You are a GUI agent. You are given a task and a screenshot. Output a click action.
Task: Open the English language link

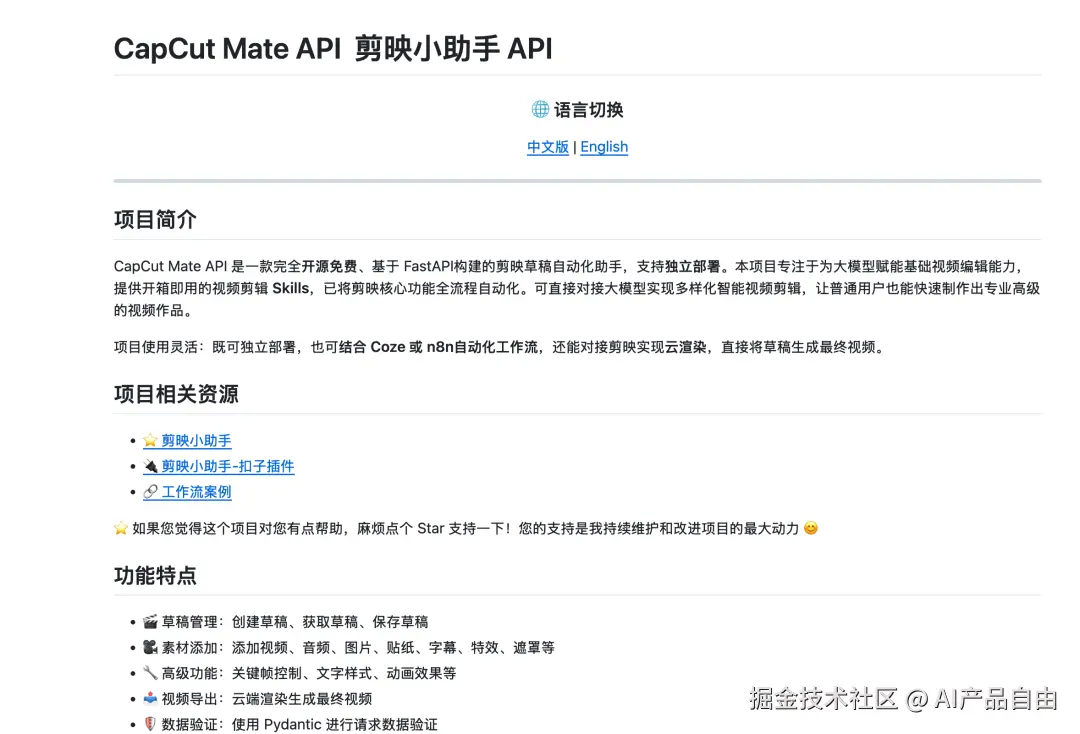point(604,147)
